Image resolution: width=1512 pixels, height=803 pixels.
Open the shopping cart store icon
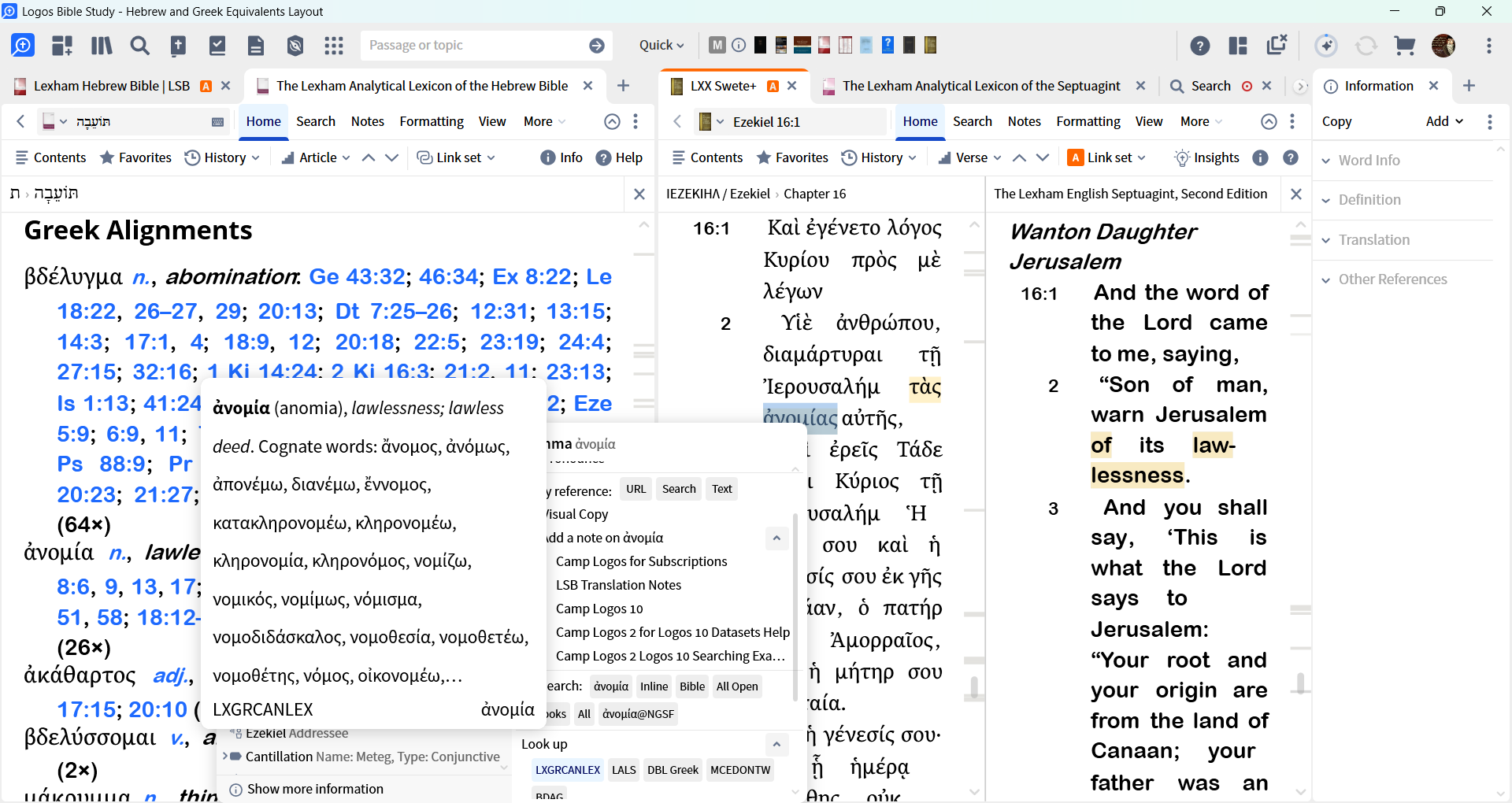pos(1405,46)
